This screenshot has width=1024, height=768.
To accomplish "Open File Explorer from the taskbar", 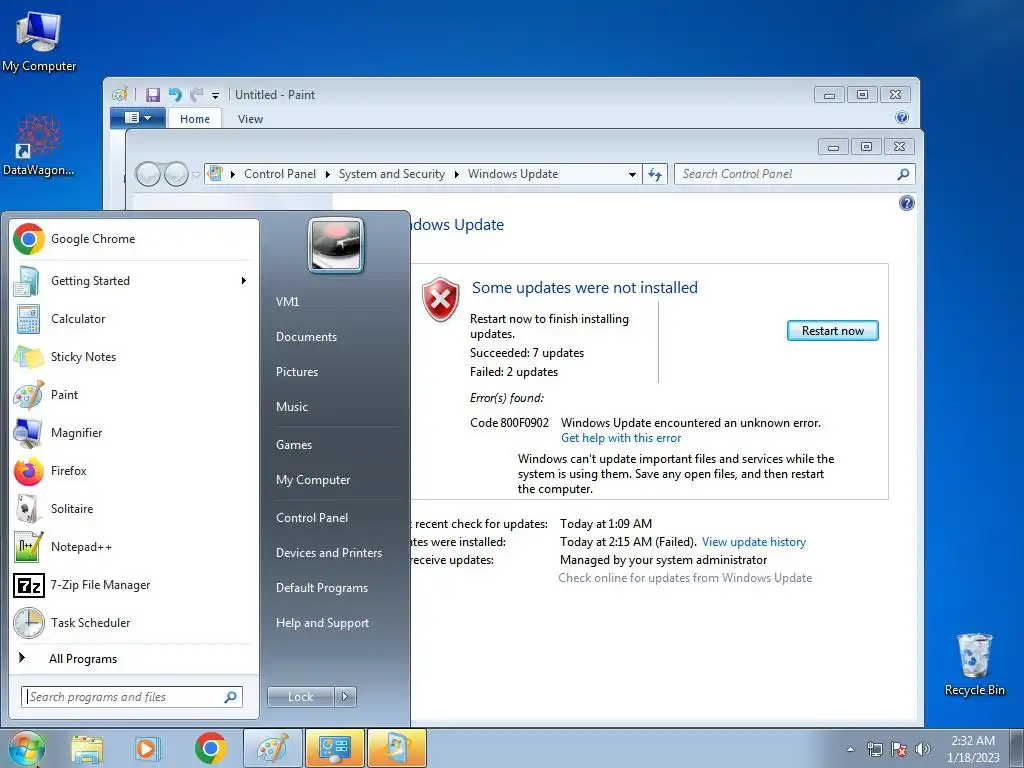I will coord(87,748).
